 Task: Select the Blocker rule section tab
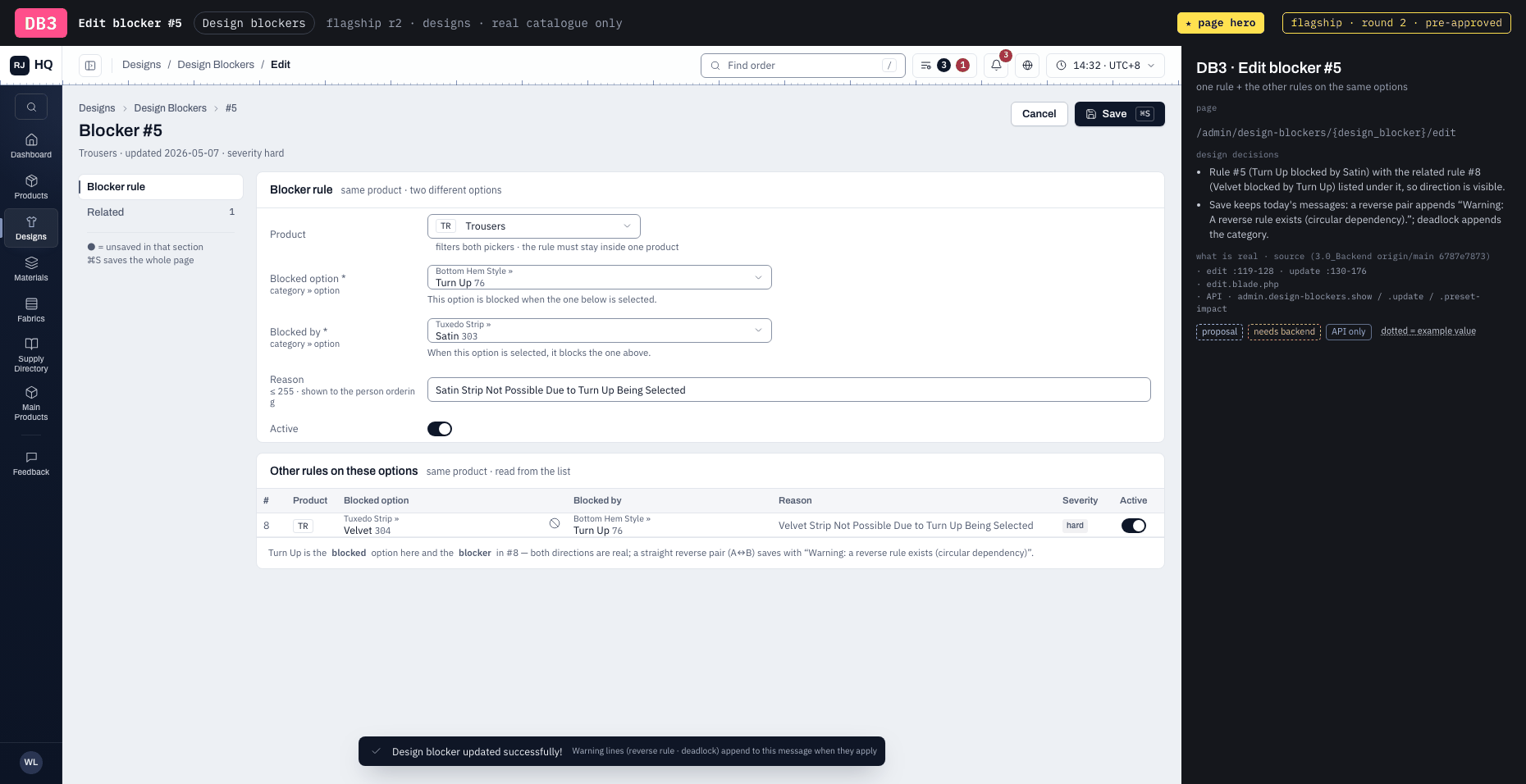pyautogui.click(x=161, y=187)
